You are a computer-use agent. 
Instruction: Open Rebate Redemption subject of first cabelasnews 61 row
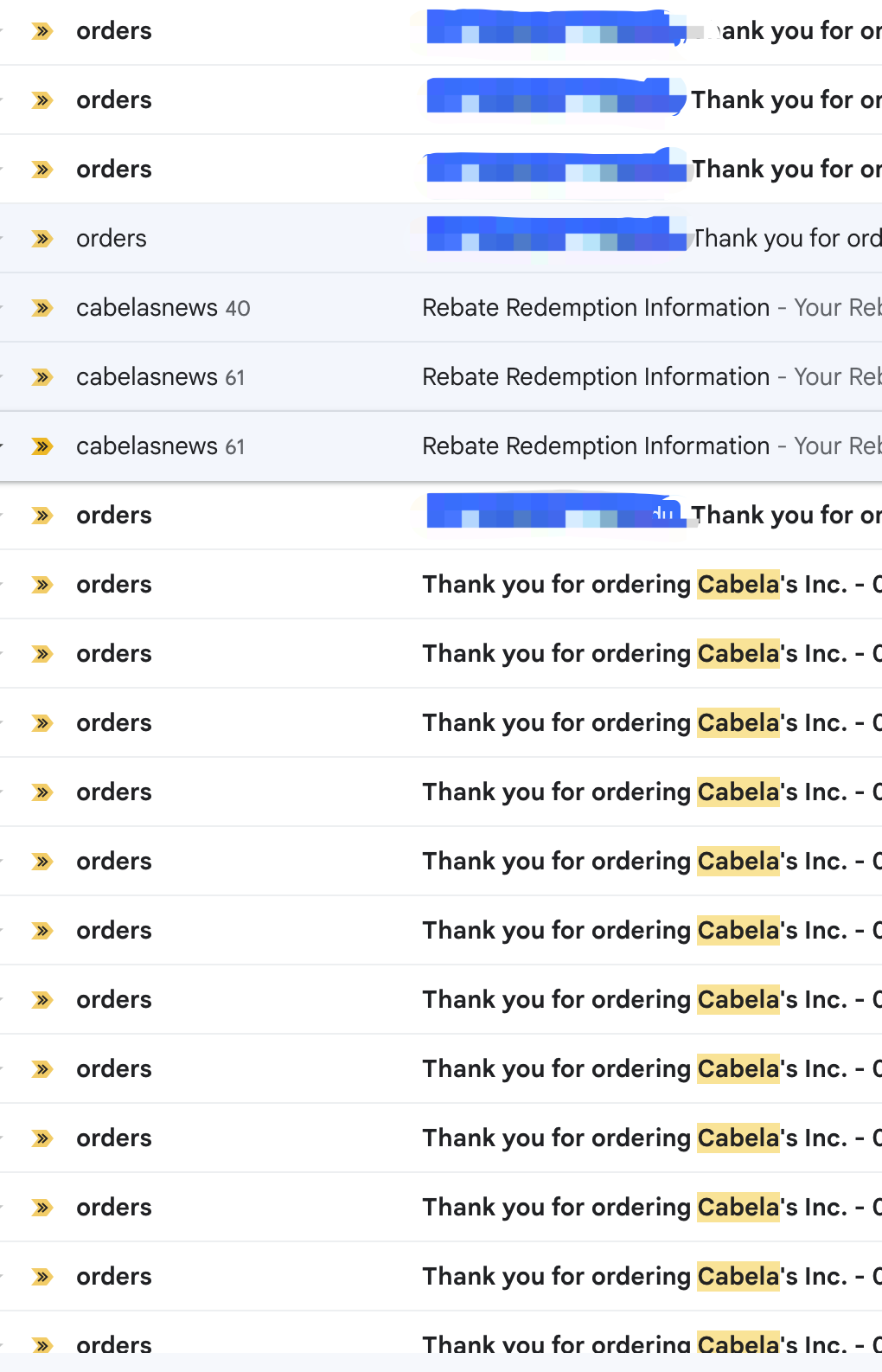(x=595, y=377)
